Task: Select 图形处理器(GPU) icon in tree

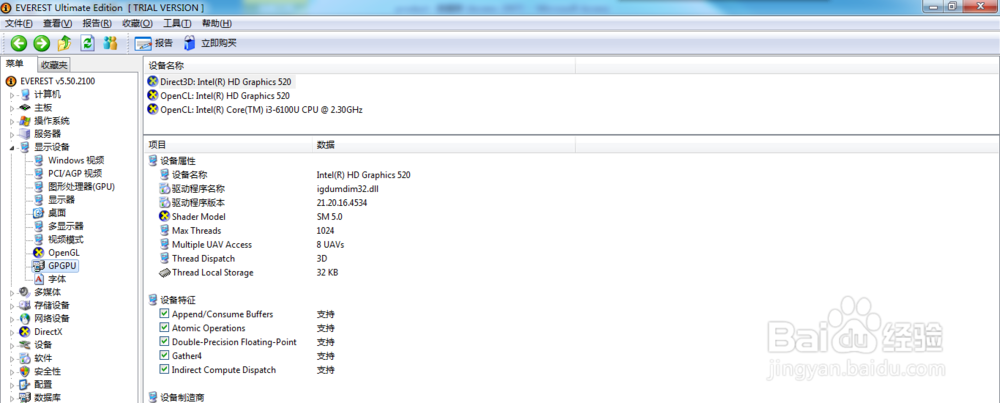Action: (39, 187)
